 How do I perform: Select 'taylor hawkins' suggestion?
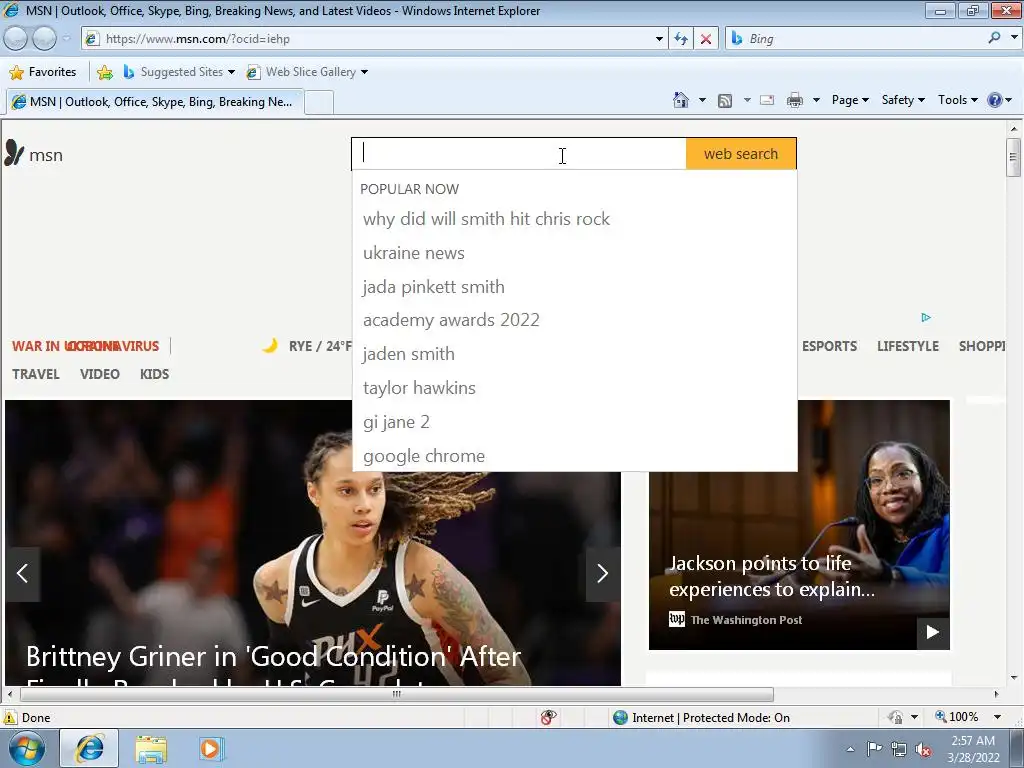click(419, 388)
